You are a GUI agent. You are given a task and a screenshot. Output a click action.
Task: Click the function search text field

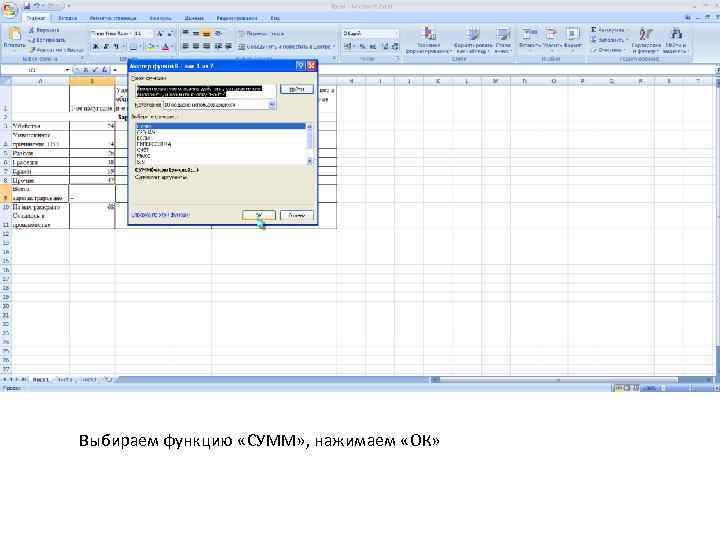click(x=205, y=91)
